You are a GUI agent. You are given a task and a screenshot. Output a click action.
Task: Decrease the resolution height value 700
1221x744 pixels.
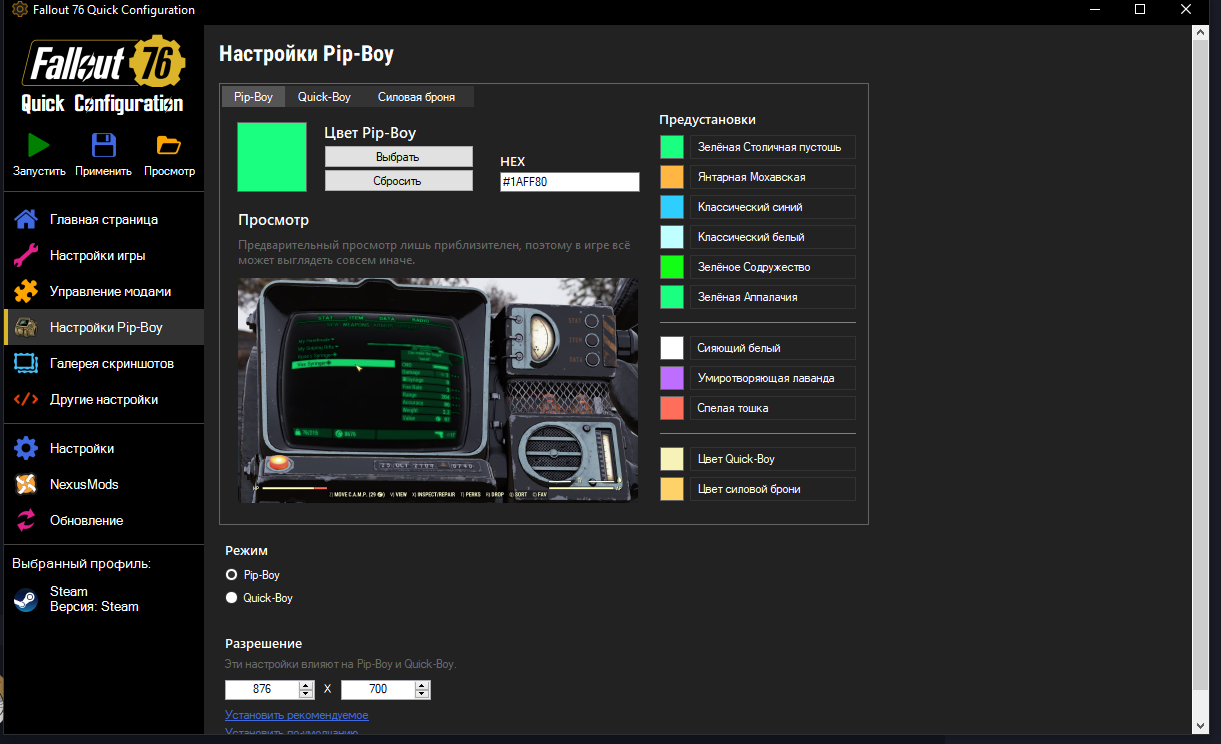pyautogui.click(x=422, y=694)
